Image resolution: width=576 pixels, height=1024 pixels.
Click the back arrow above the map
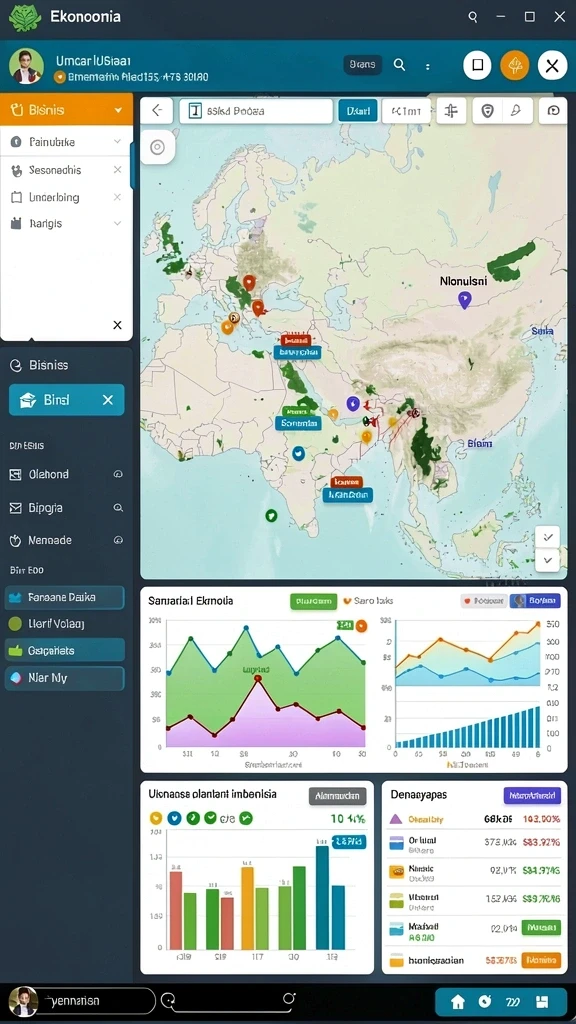pos(157,110)
